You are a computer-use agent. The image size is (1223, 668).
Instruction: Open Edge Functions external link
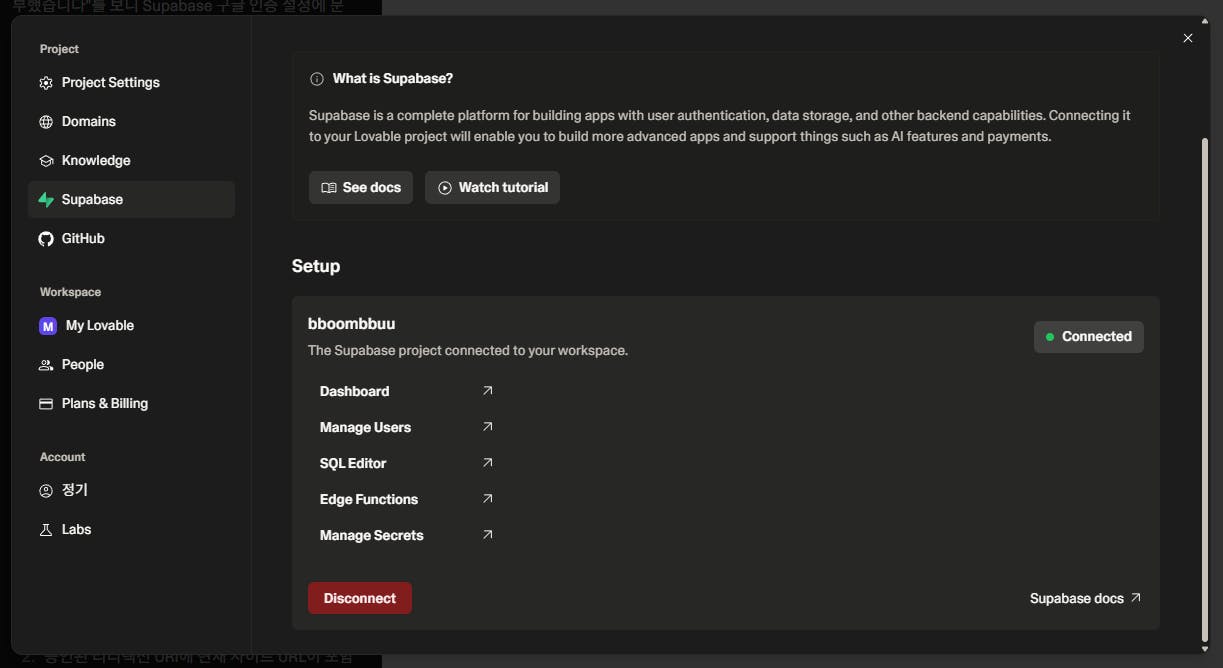(487, 499)
